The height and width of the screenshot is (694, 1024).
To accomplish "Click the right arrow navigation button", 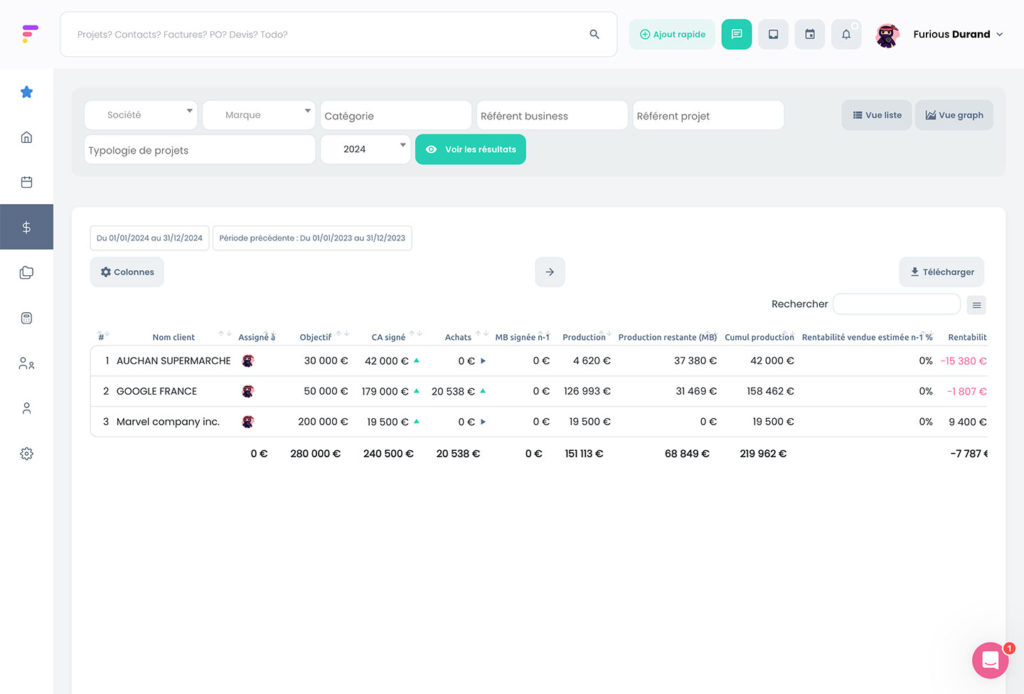I will click(x=549, y=272).
